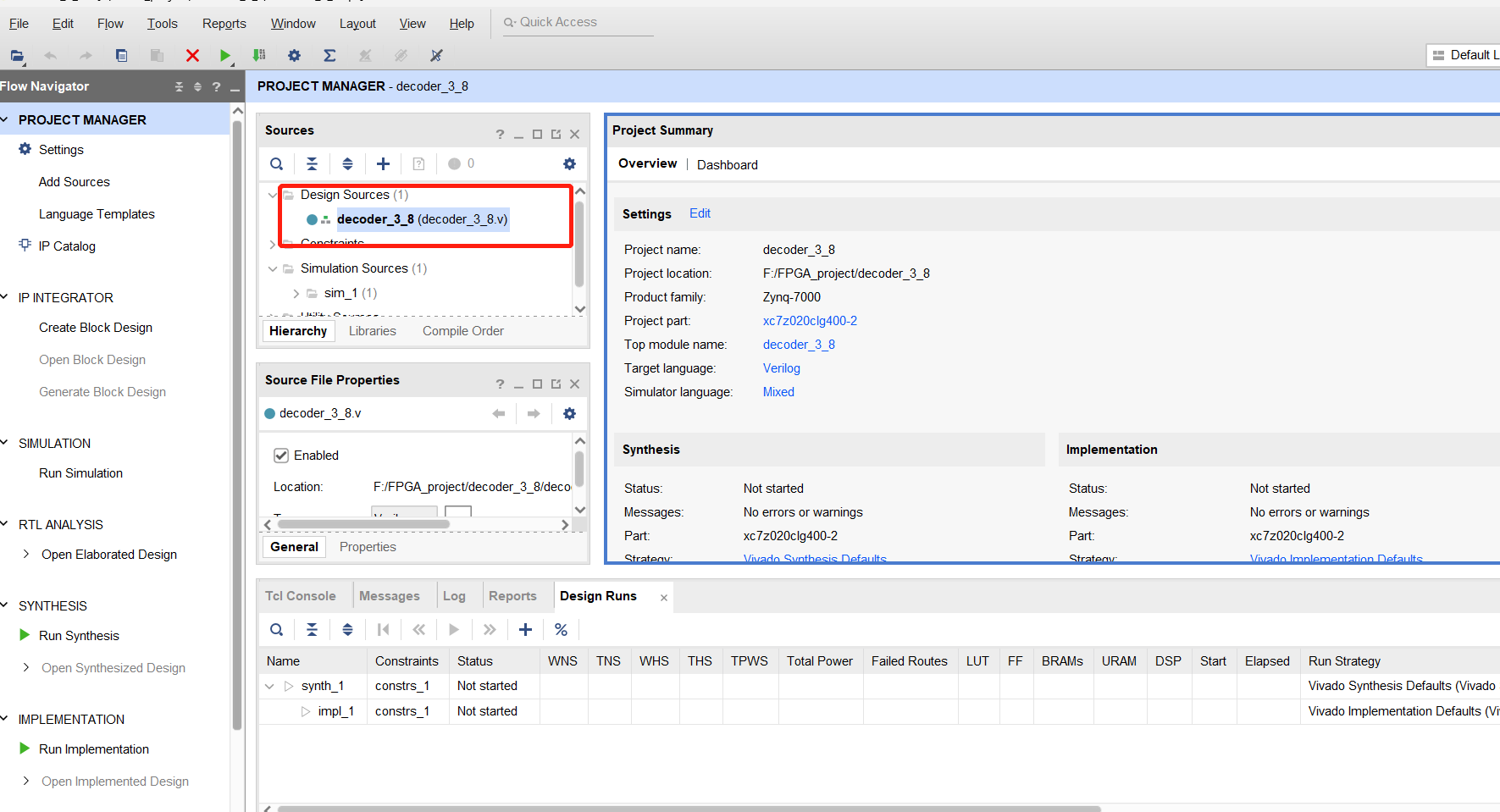The height and width of the screenshot is (812, 1500).
Task: Expand all in Design Runs
Action: 347,630
